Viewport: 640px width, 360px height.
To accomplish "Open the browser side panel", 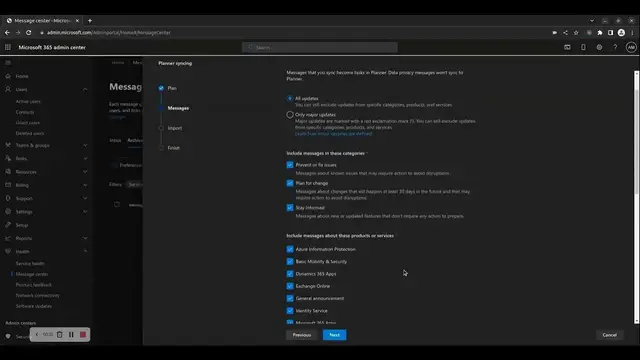I will (611, 33).
